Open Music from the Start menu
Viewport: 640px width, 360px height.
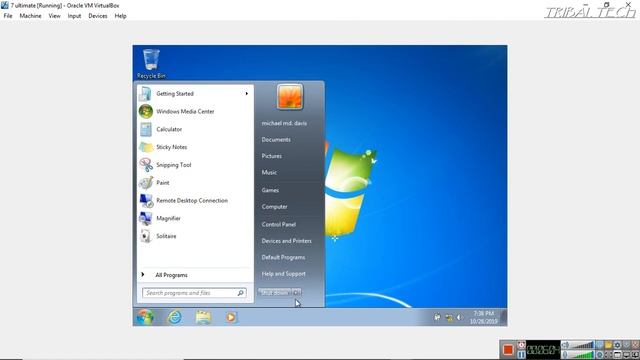(x=269, y=172)
